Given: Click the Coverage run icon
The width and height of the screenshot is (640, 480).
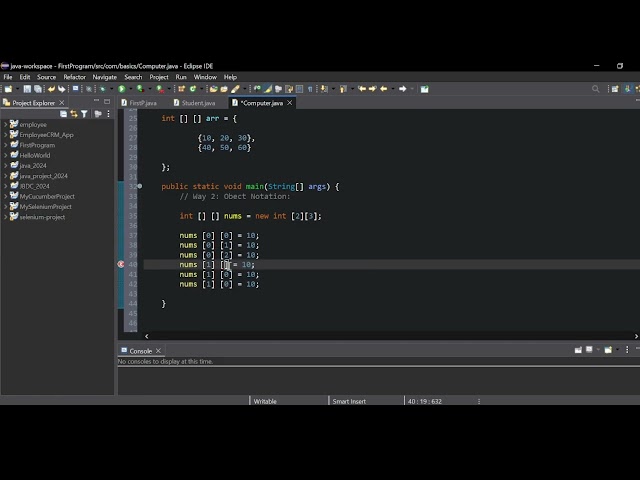Looking at the screenshot, I should (140, 89).
